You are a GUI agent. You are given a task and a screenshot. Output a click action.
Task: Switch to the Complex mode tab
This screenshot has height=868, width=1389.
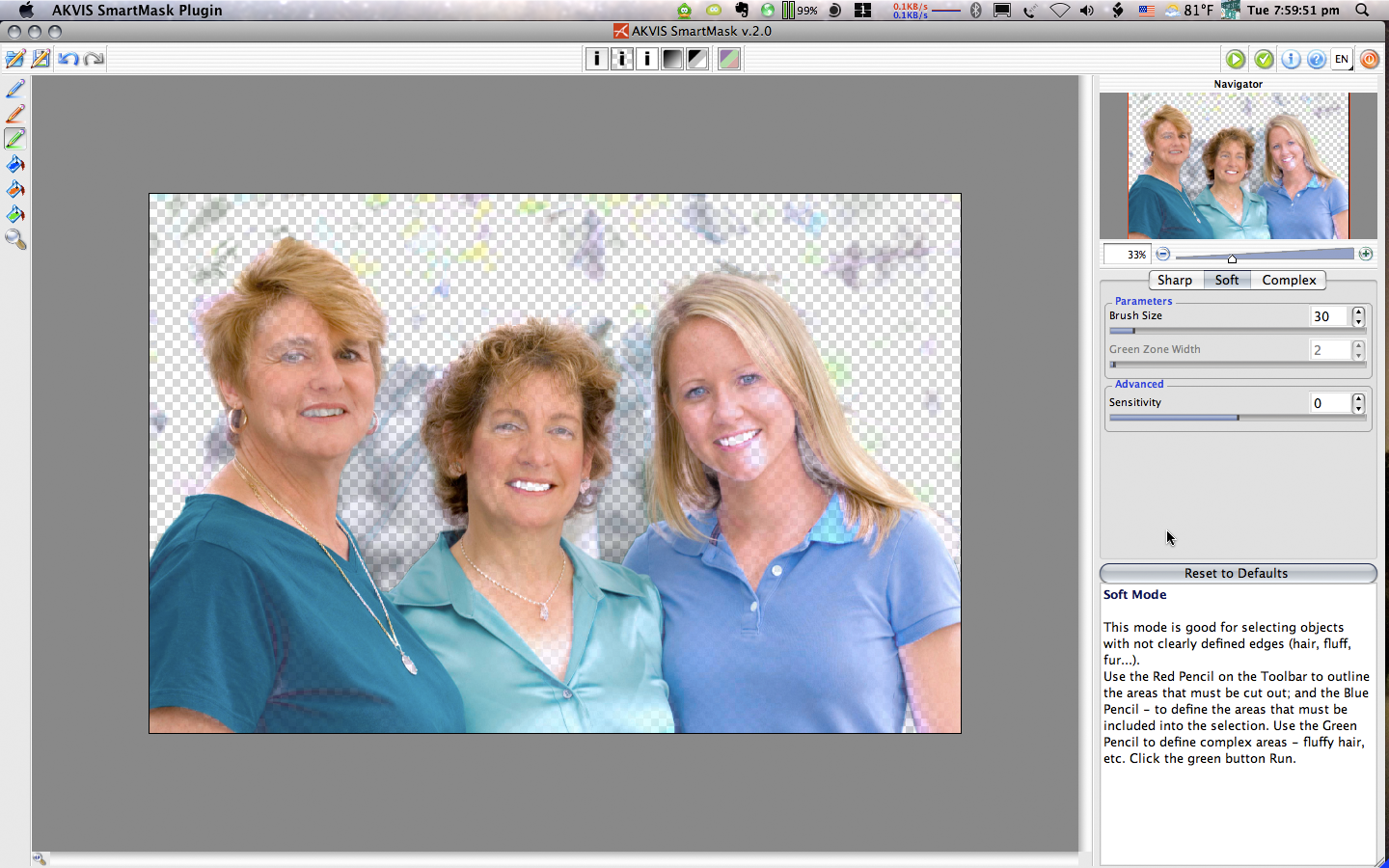(1289, 280)
